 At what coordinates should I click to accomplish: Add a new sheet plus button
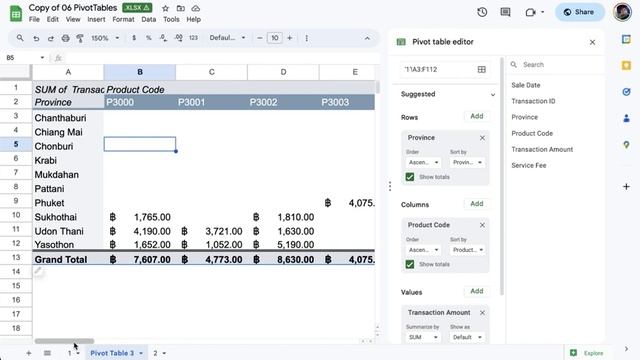point(29,353)
